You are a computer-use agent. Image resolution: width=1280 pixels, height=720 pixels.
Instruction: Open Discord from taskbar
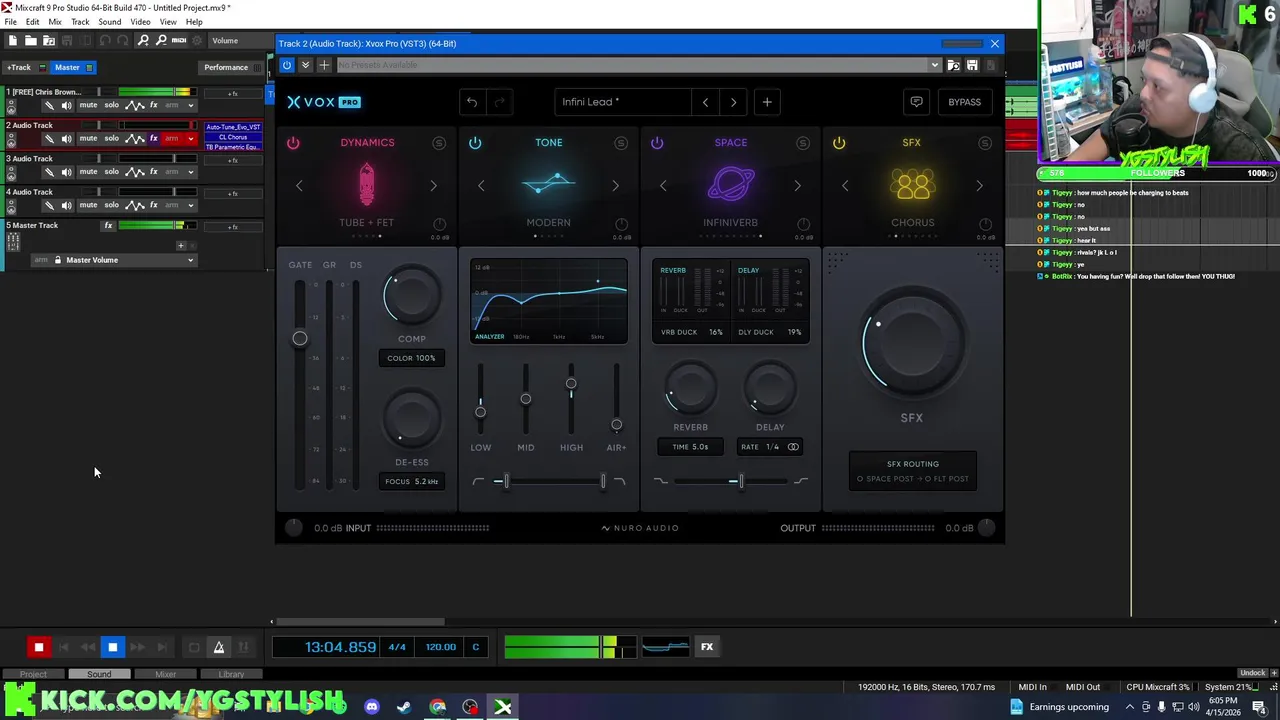click(372, 707)
